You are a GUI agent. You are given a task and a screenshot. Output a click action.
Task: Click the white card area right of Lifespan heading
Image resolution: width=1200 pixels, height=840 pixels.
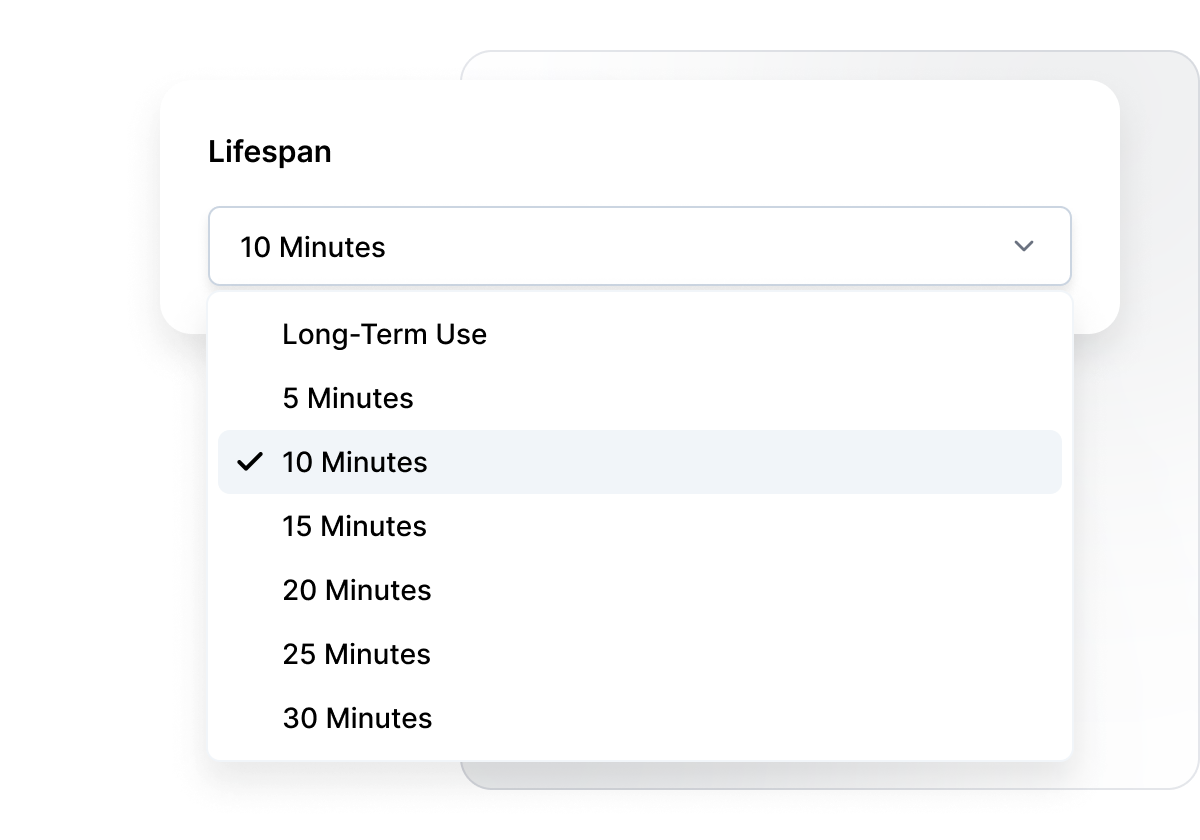coord(700,152)
